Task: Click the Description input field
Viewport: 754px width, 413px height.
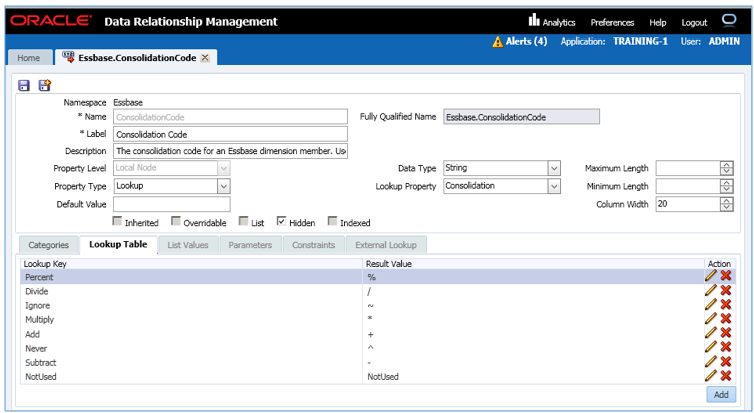Action: [230, 151]
